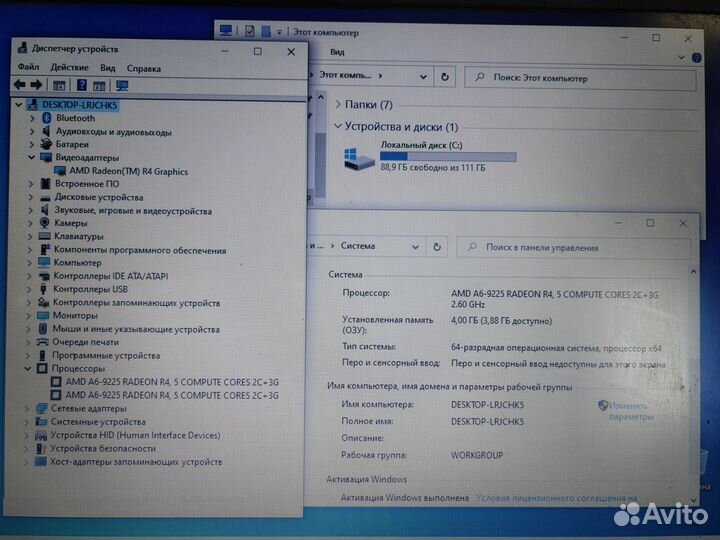
Task: Open the Вид tab in Explorer window
Action: (x=337, y=52)
